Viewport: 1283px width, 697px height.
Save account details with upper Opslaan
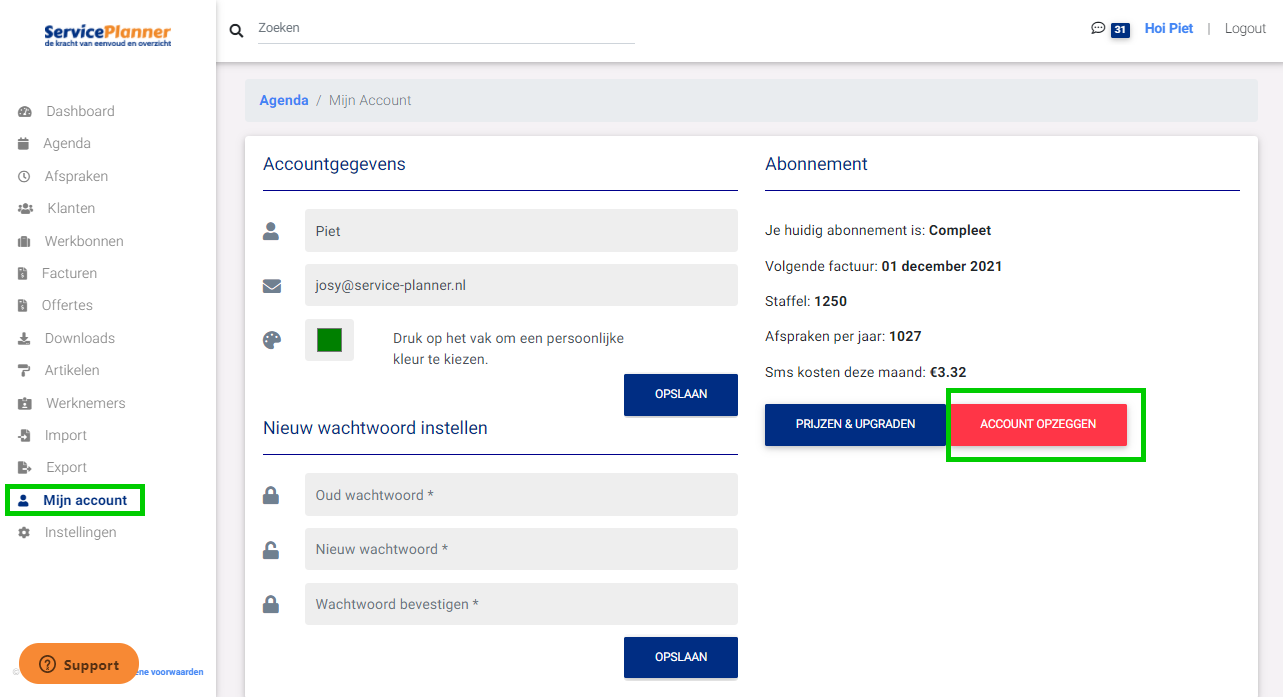[x=681, y=394]
